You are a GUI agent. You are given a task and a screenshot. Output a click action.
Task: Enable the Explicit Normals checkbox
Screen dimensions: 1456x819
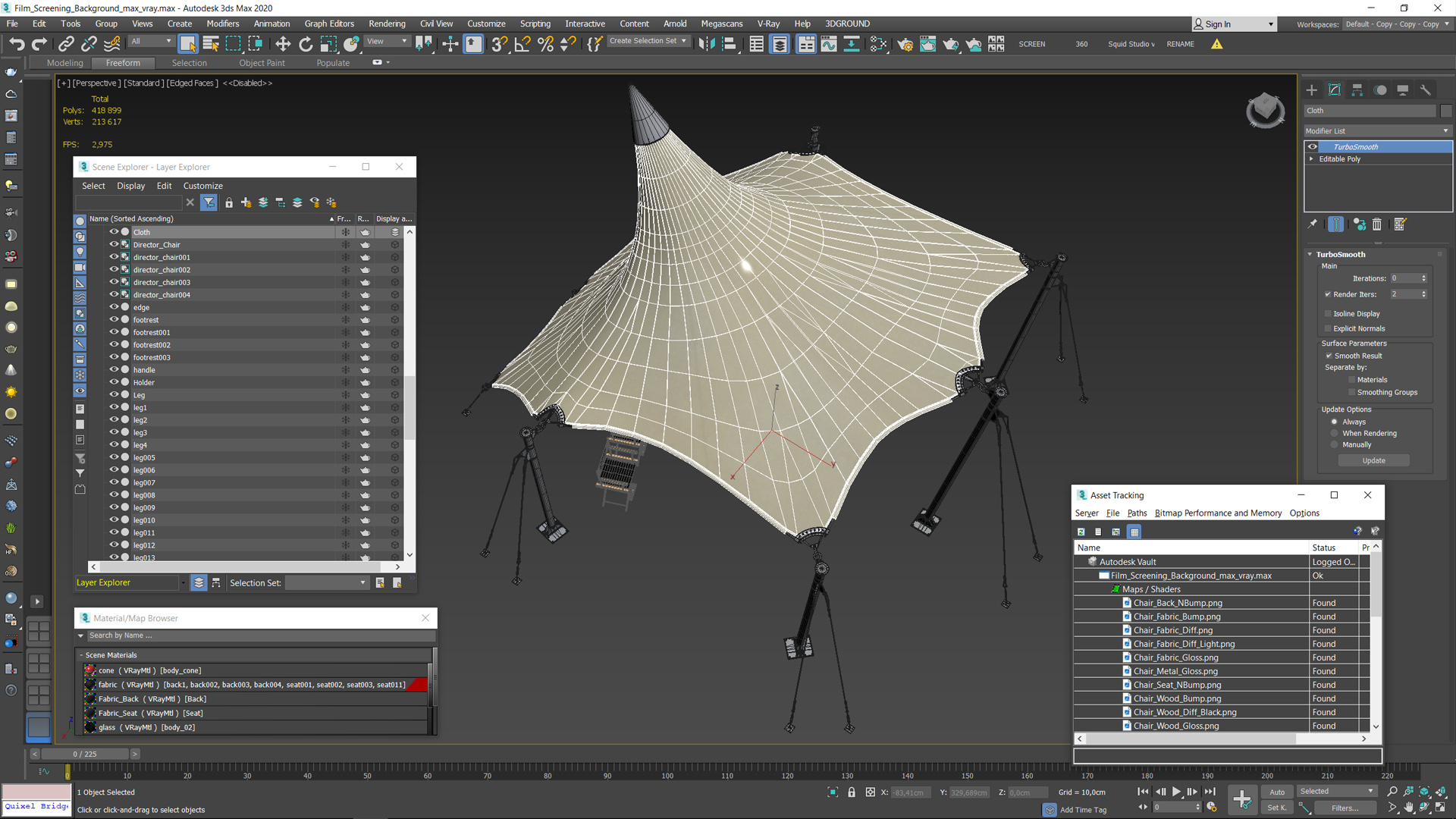tap(1328, 328)
